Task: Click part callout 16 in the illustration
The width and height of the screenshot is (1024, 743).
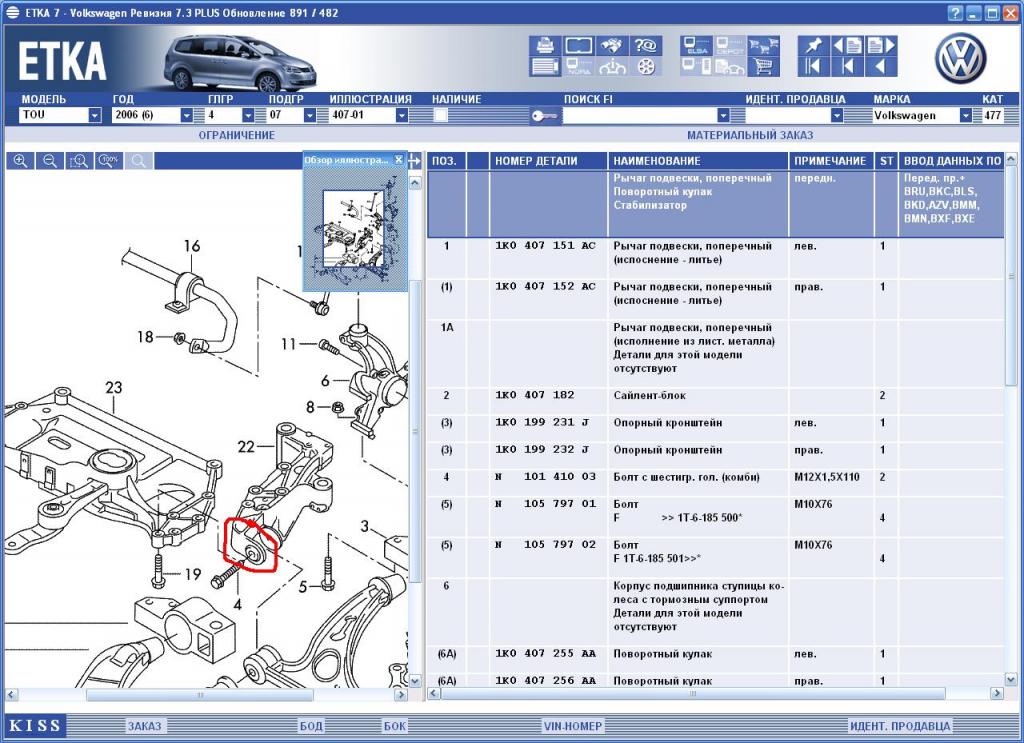Action: (x=191, y=245)
